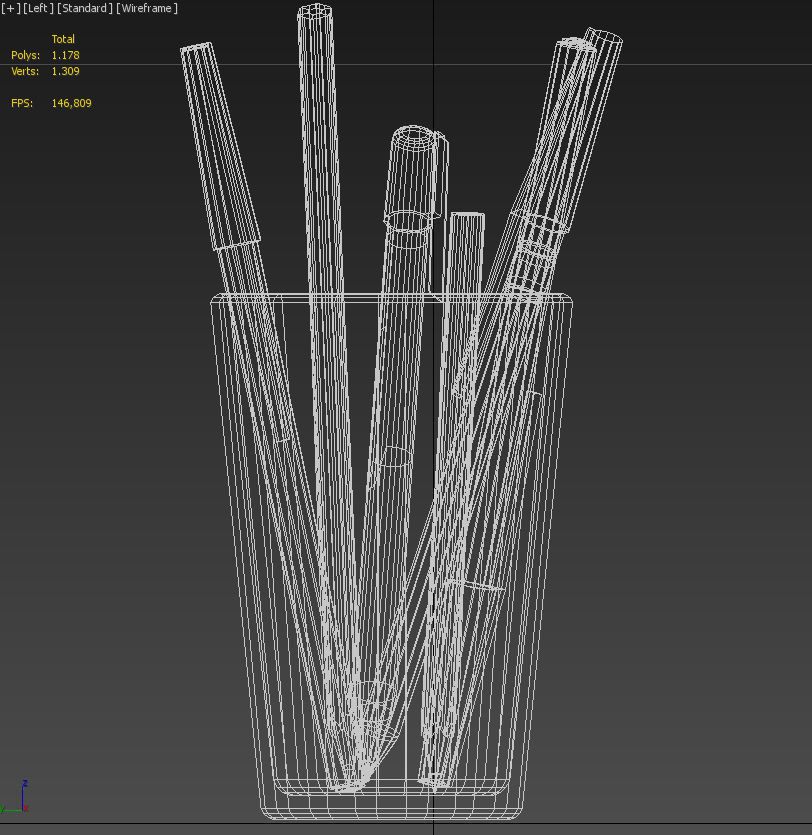Open the [+] viewport general menu
Image resolution: width=812 pixels, height=835 pixels.
pos(11,9)
